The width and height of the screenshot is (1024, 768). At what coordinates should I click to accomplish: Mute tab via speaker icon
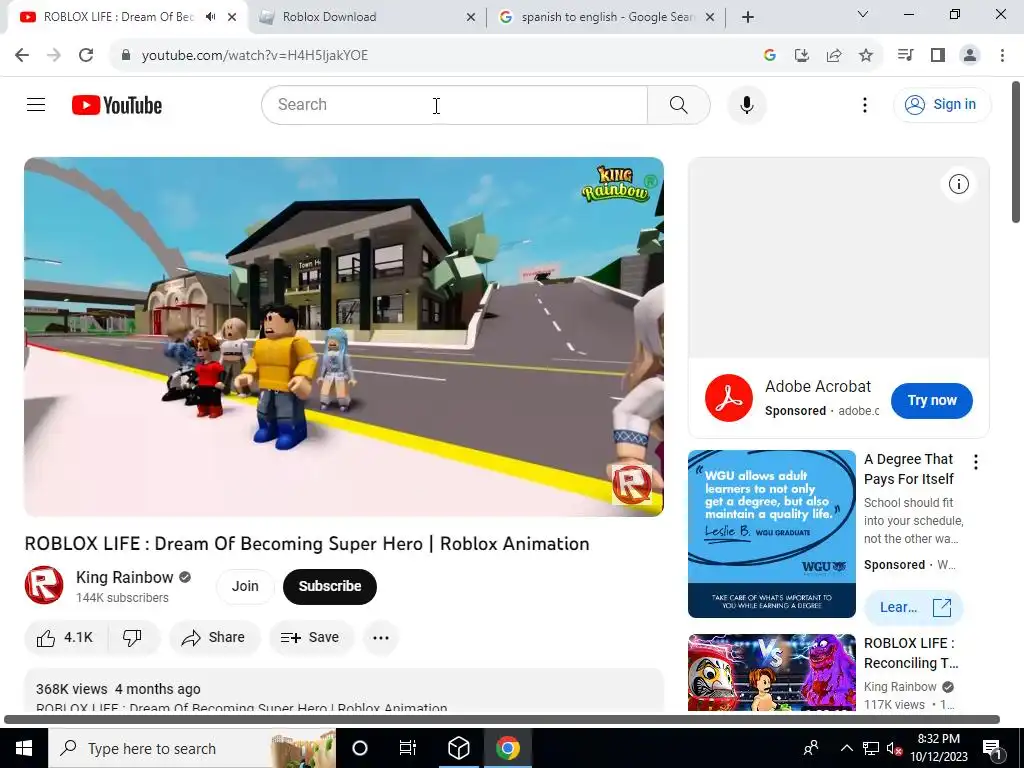[x=210, y=17]
